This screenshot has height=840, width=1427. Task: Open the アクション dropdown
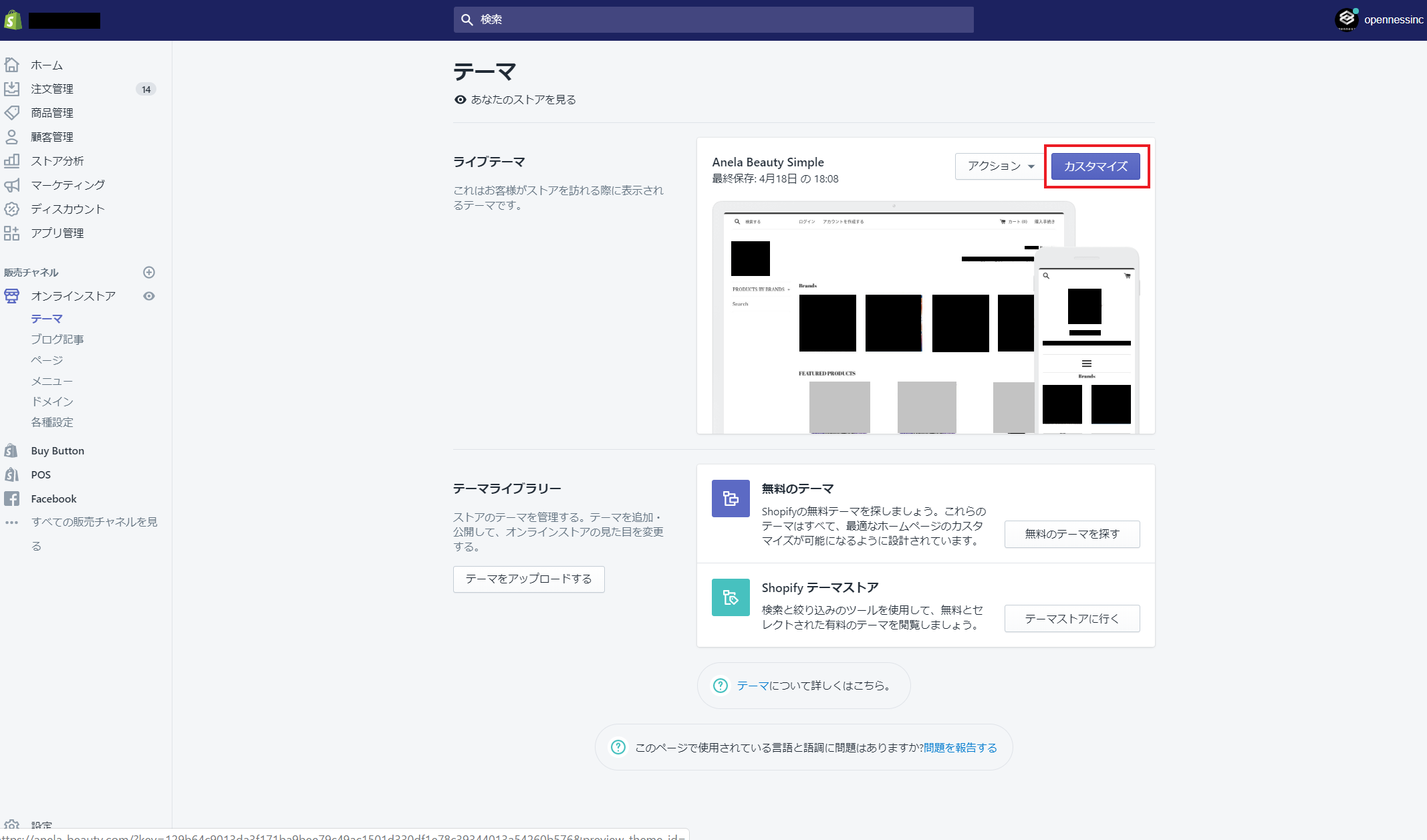tap(1000, 166)
